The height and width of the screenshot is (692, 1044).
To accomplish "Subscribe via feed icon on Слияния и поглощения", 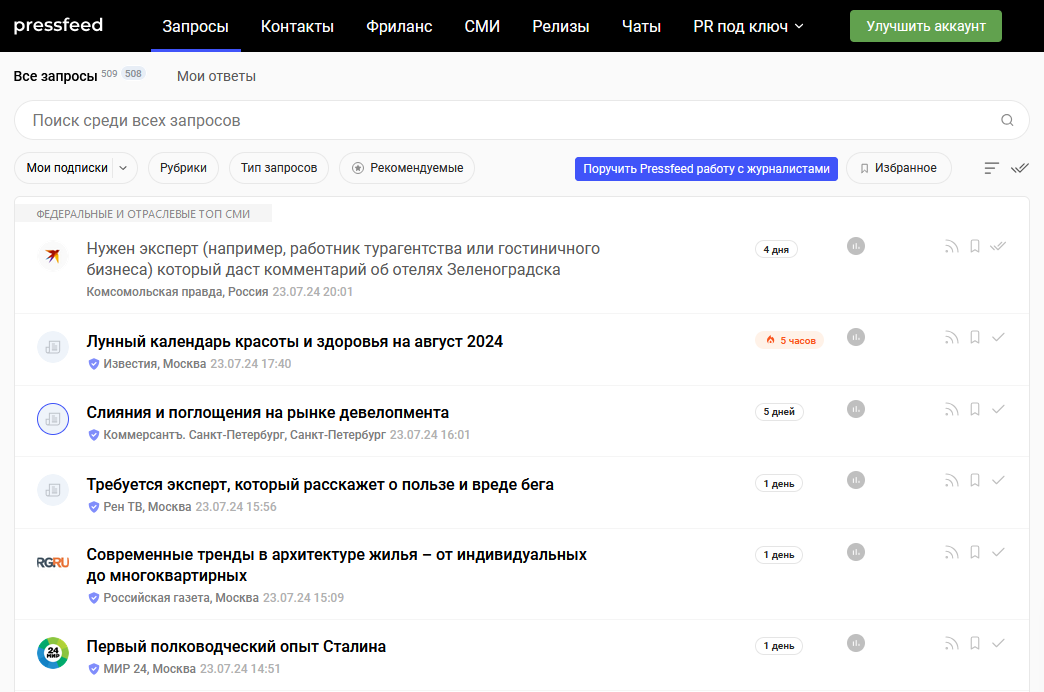I will 951,409.
